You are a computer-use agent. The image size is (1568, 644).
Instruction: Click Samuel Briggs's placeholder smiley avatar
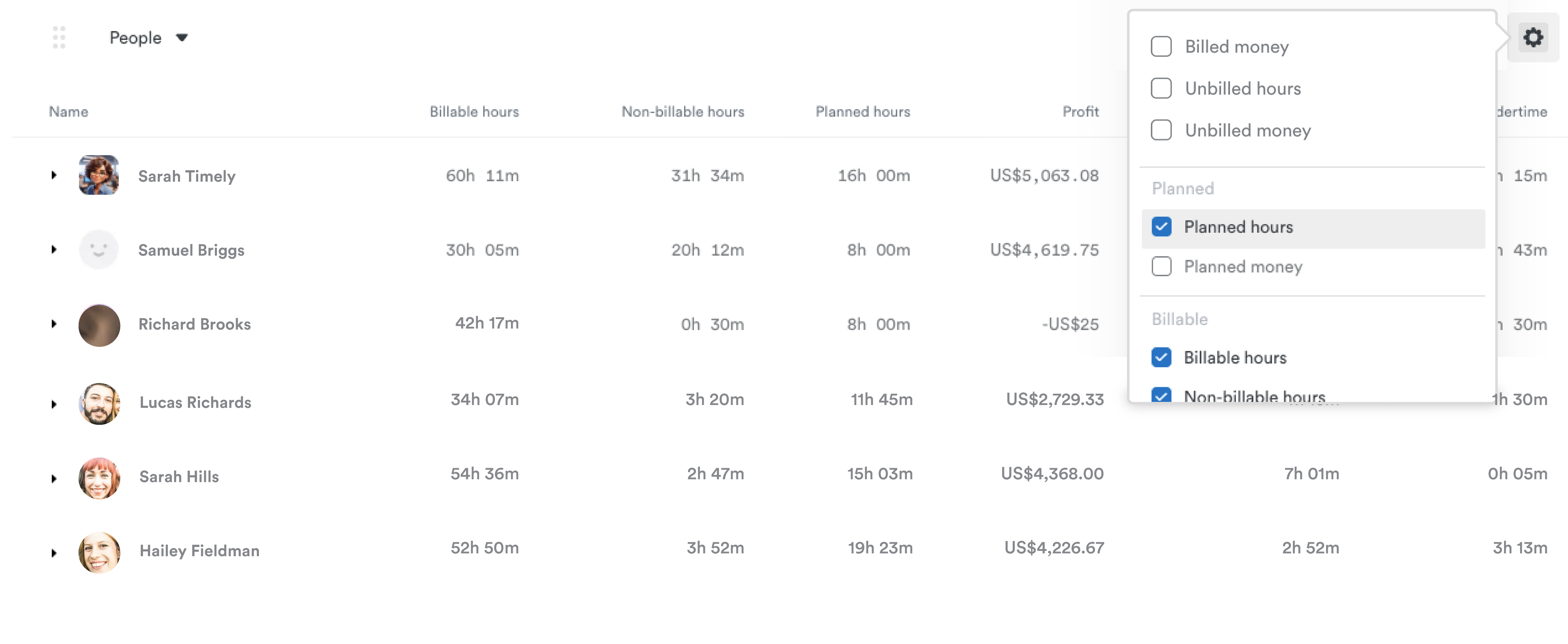point(99,250)
